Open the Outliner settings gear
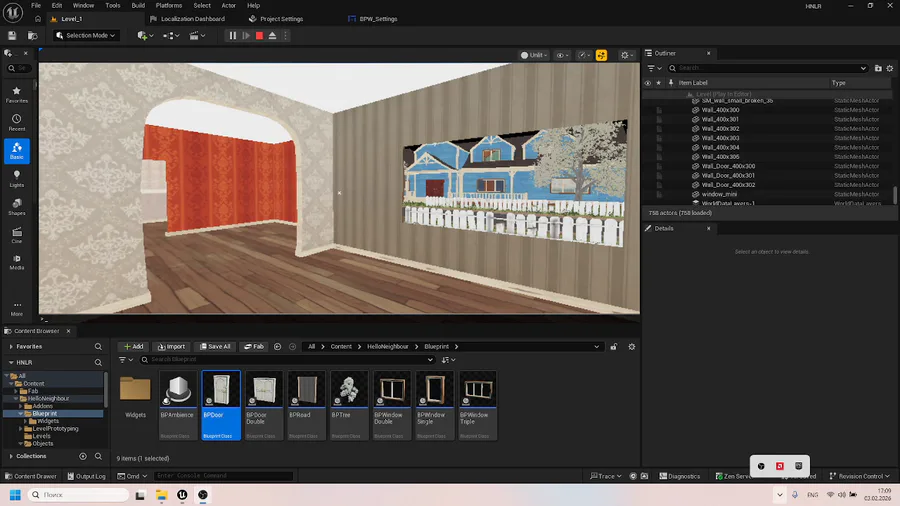The height and width of the screenshot is (506, 900). (891, 68)
